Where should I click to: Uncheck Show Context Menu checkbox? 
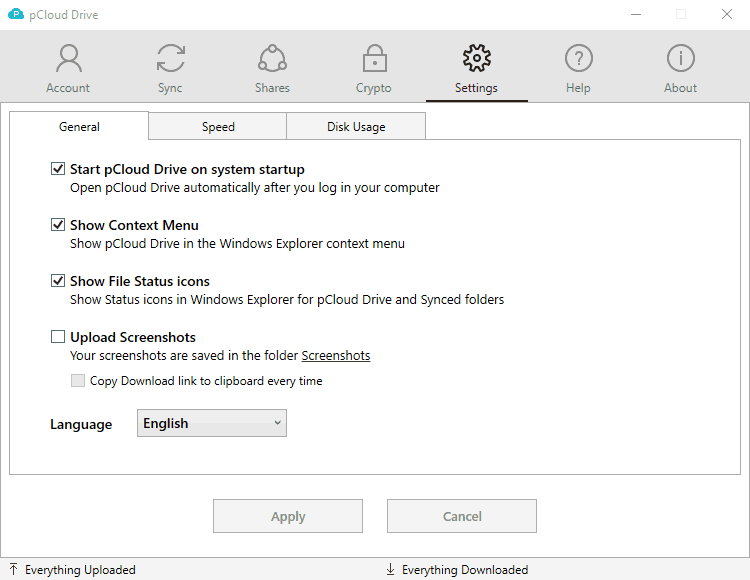coord(58,224)
